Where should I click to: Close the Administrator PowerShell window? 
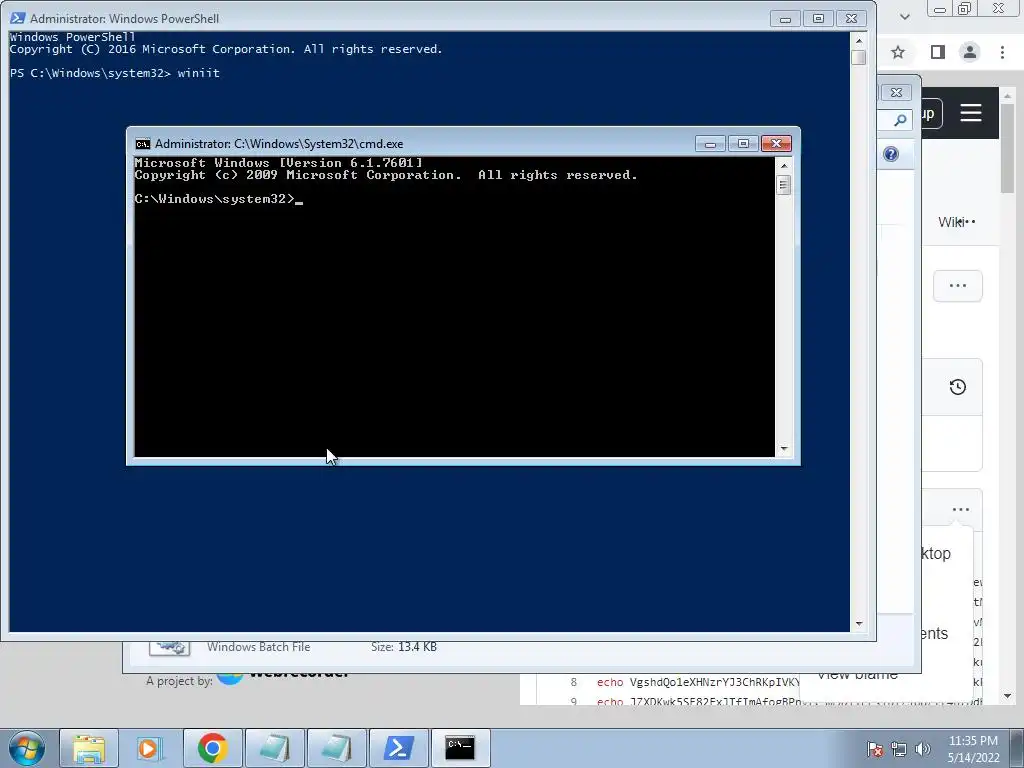coord(851,19)
